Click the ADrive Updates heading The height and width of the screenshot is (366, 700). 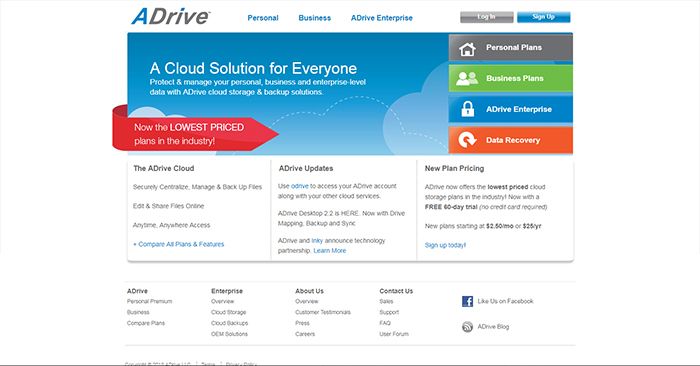coord(306,168)
